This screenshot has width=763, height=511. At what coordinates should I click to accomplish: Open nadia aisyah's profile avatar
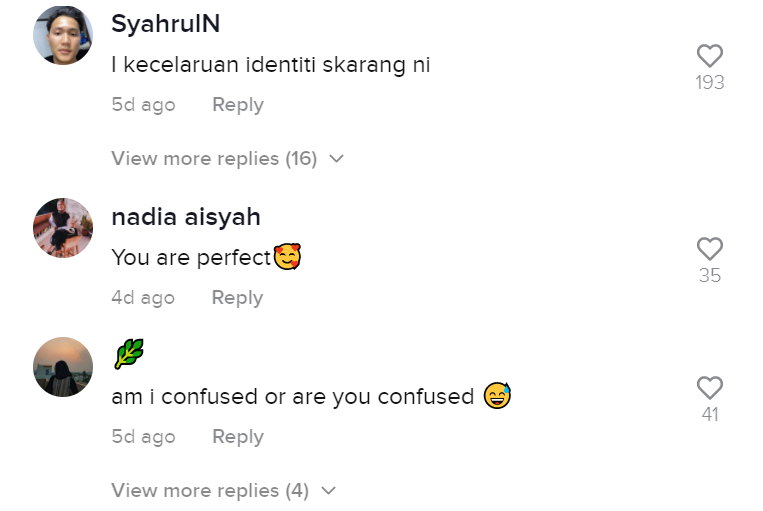pos(63,228)
